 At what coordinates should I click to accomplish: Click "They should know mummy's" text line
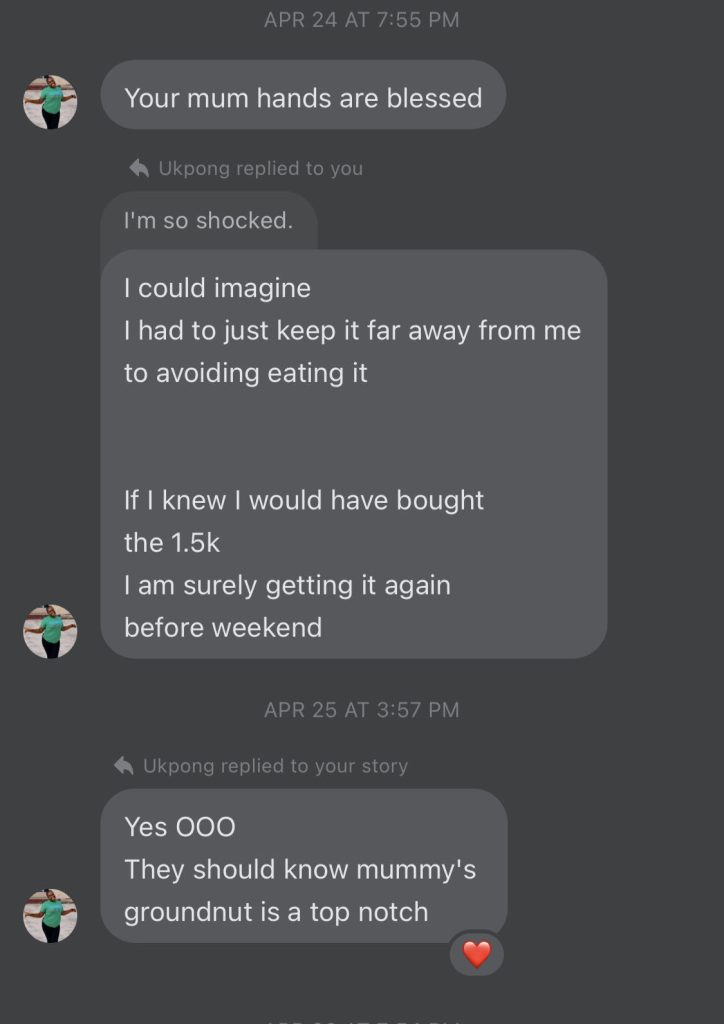click(300, 869)
